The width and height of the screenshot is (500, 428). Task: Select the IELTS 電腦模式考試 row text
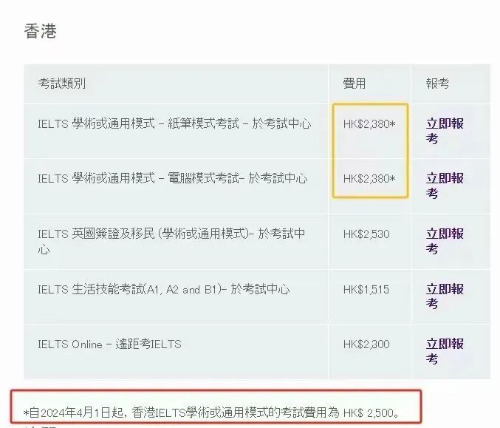click(172, 178)
